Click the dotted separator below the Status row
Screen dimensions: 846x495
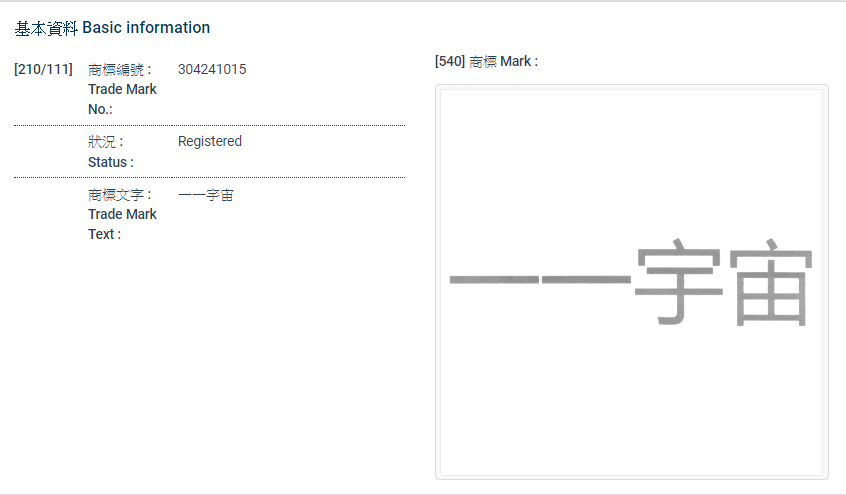click(x=209, y=178)
